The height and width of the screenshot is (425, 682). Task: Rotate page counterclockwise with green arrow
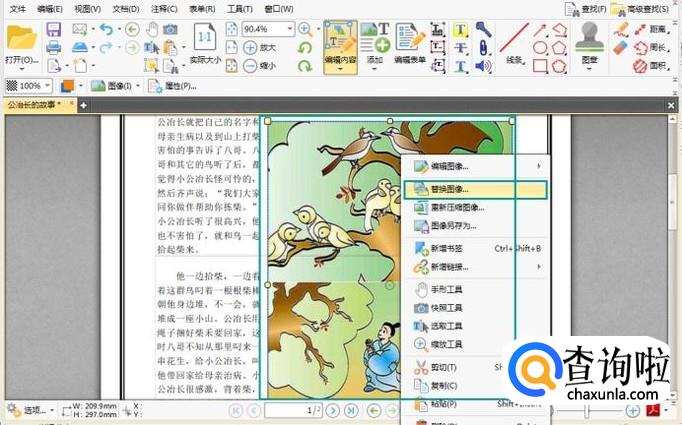[305, 47]
